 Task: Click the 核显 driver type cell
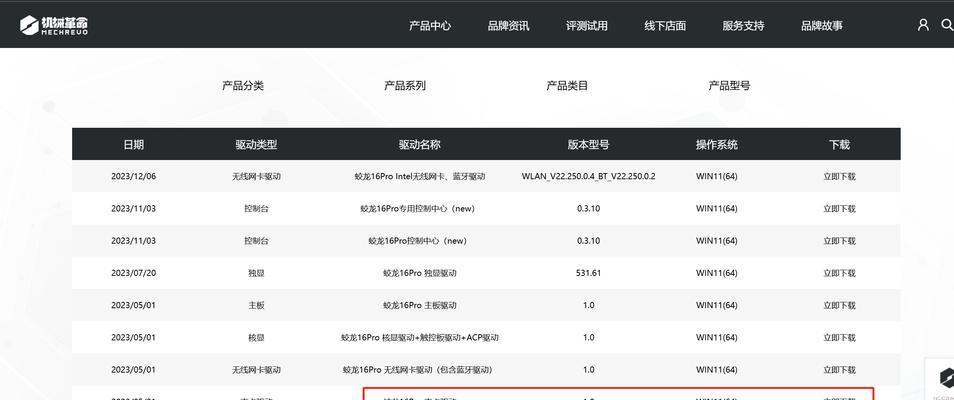click(x=256, y=337)
